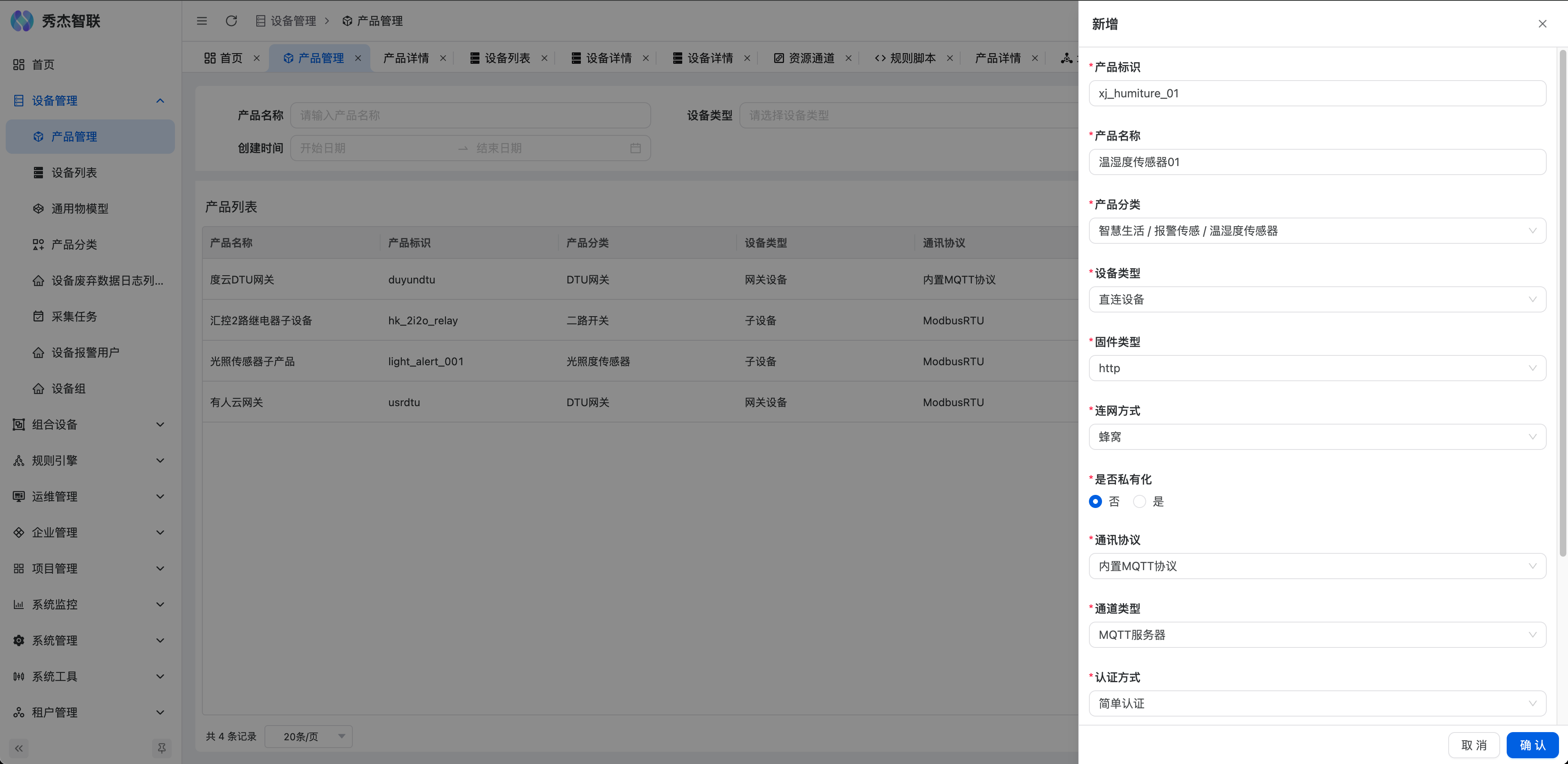Click the pin icon at sidebar bottom
This screenshot has height=764, width=1568.
[x=161, y=748]
